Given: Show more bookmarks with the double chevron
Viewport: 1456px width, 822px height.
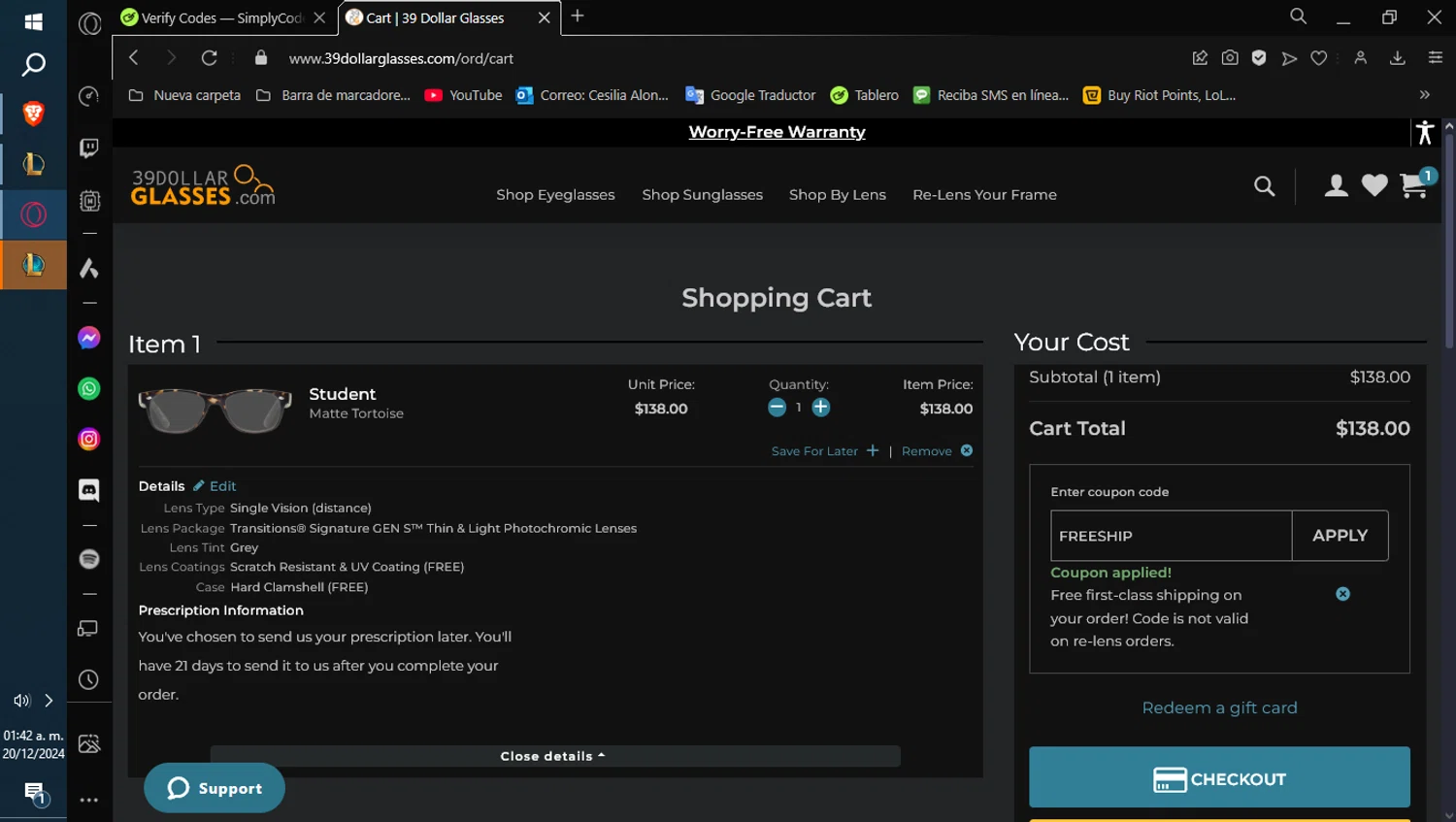Looking at the screenshot, I should click(x=1424, y=95).
